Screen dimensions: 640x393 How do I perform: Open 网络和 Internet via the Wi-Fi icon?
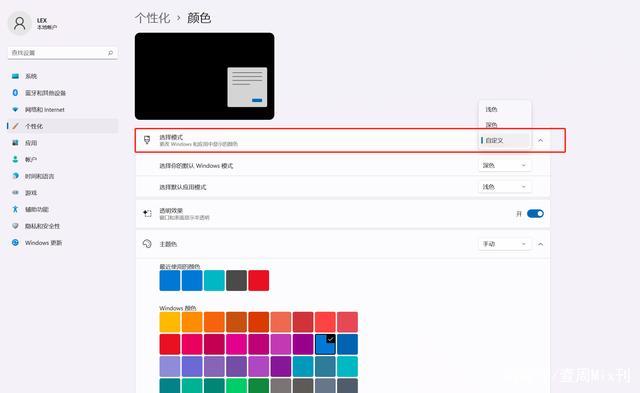(x=15, y=109)
